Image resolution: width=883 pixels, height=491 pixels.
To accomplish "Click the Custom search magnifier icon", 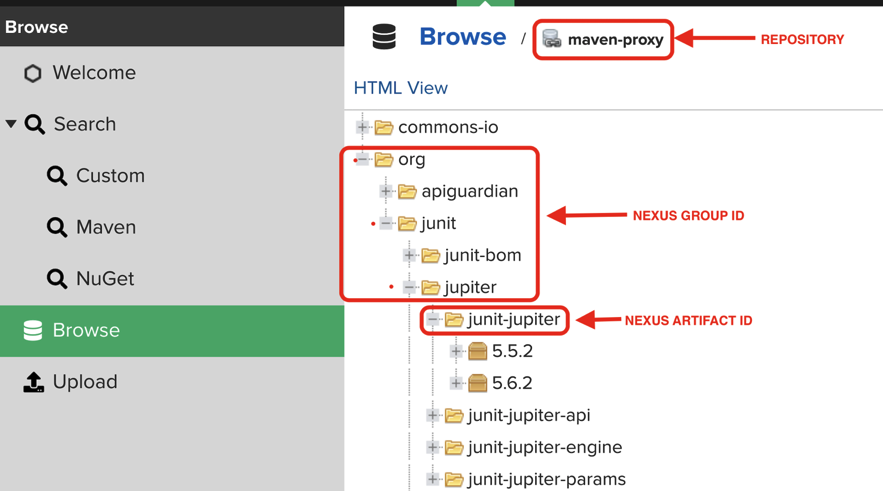I will pos(57,176).
